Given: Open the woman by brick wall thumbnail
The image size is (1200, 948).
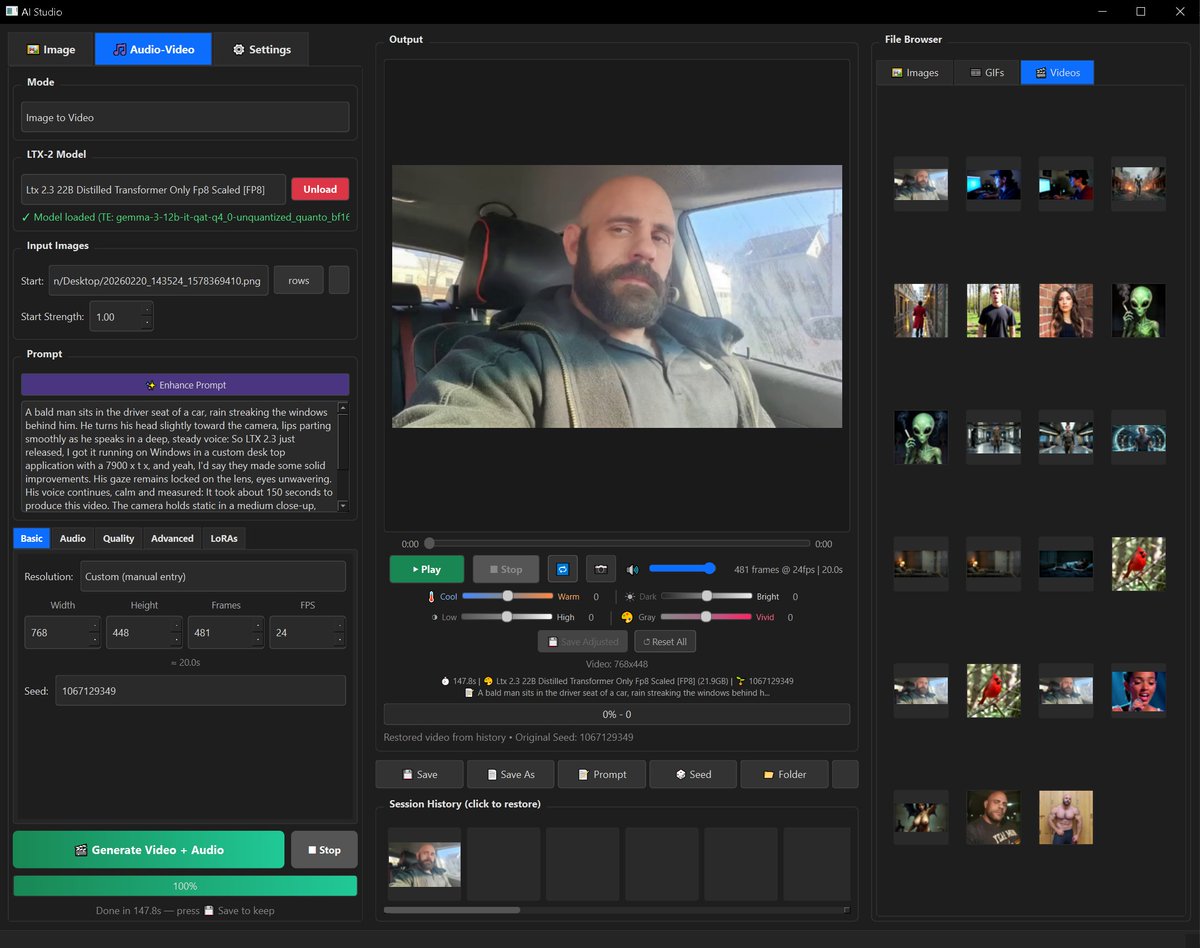Looking at the screenshot, I should (1066, 310).
